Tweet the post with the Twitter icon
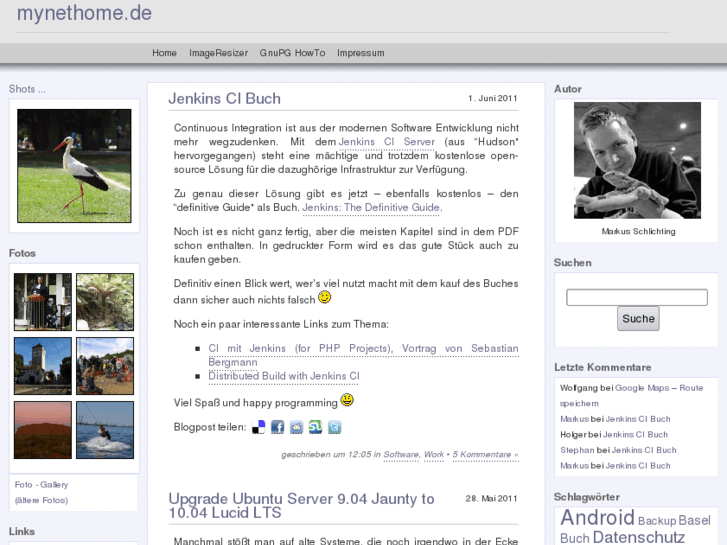Image resolution: width=727 pixels, height=545 pixels. [334, 427]
